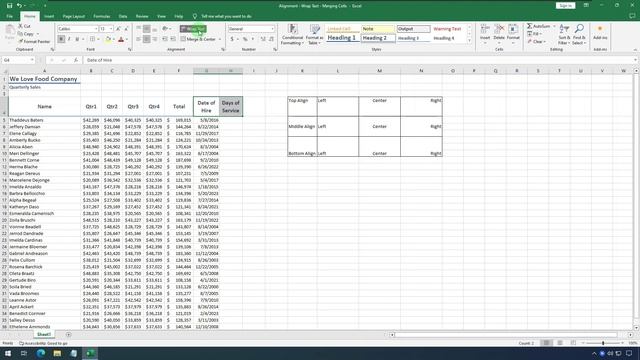Click the Increase Decimal icon
The width and height of the screenshot is (640, 360).
pos(263,39)
